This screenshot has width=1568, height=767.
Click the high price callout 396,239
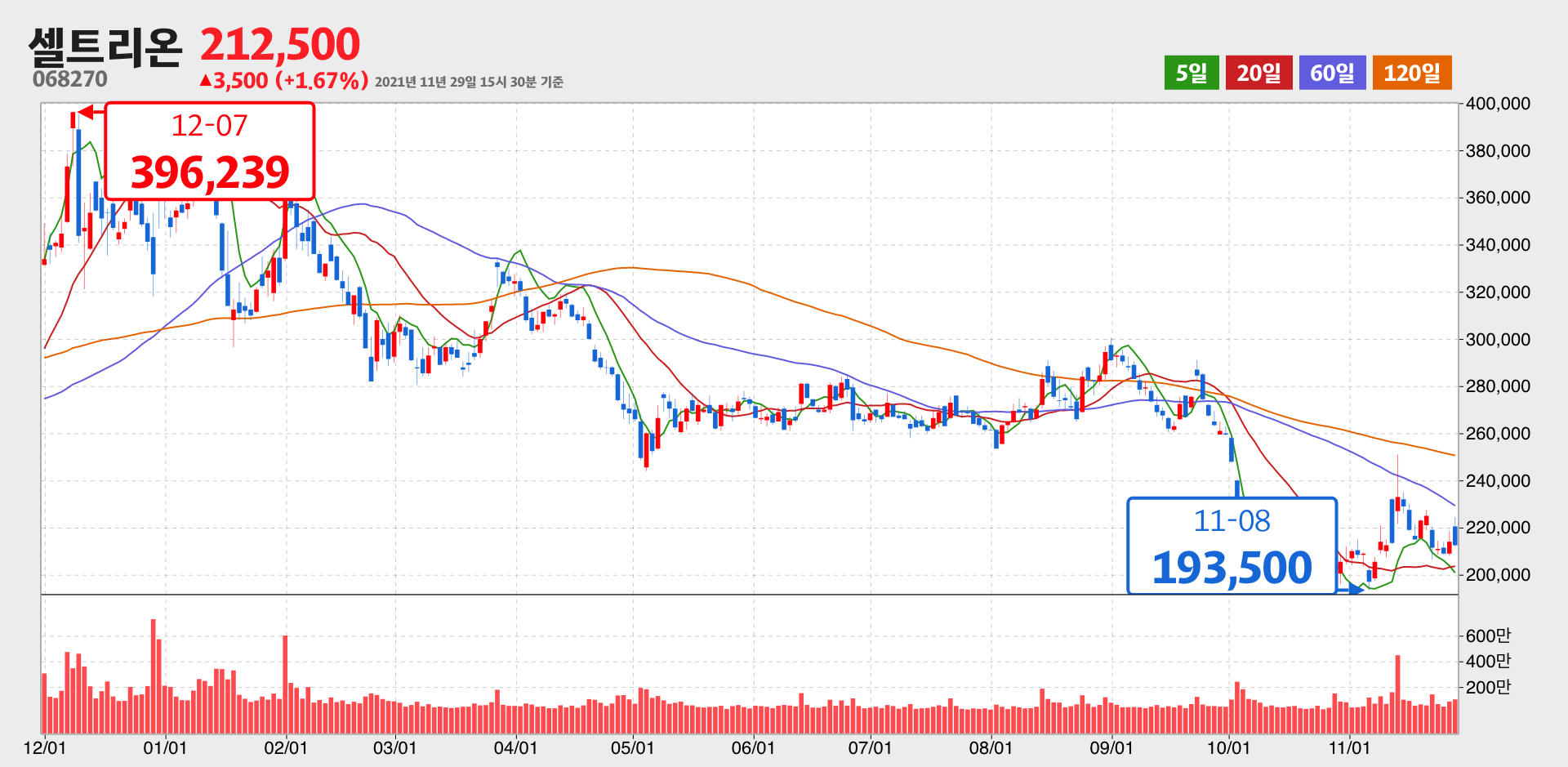click(x=210, y=151)
